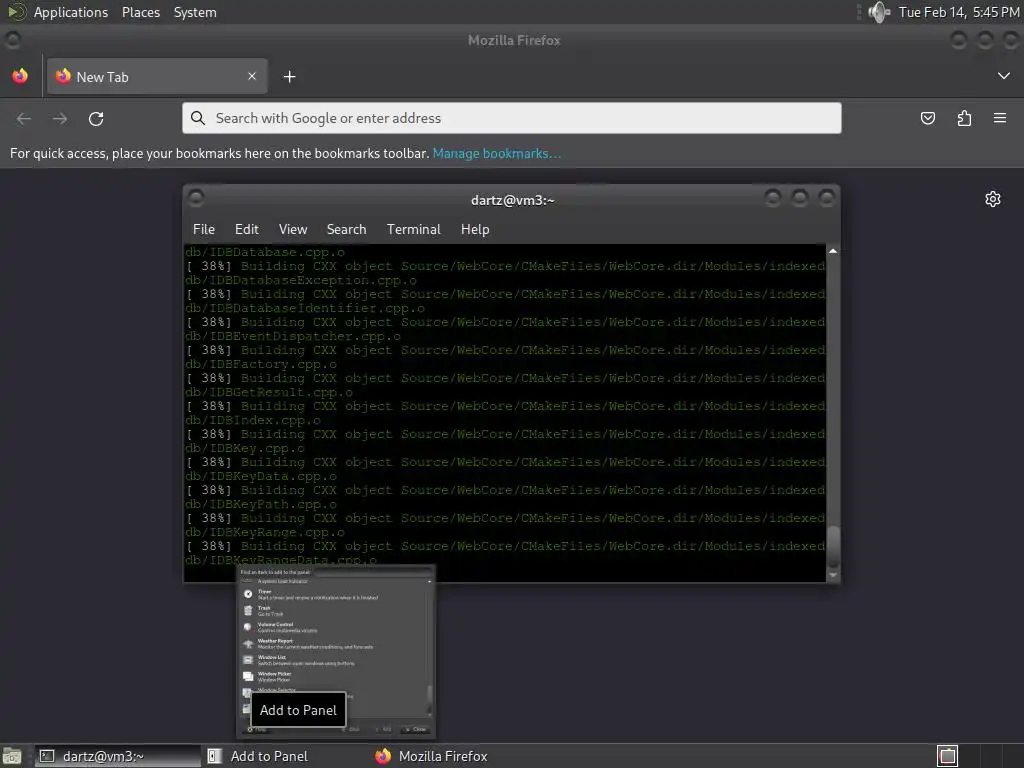Viewport: 1024px width, 768px height.
Task: Click the terminal scrollbar up arrow
Action: 833,251
